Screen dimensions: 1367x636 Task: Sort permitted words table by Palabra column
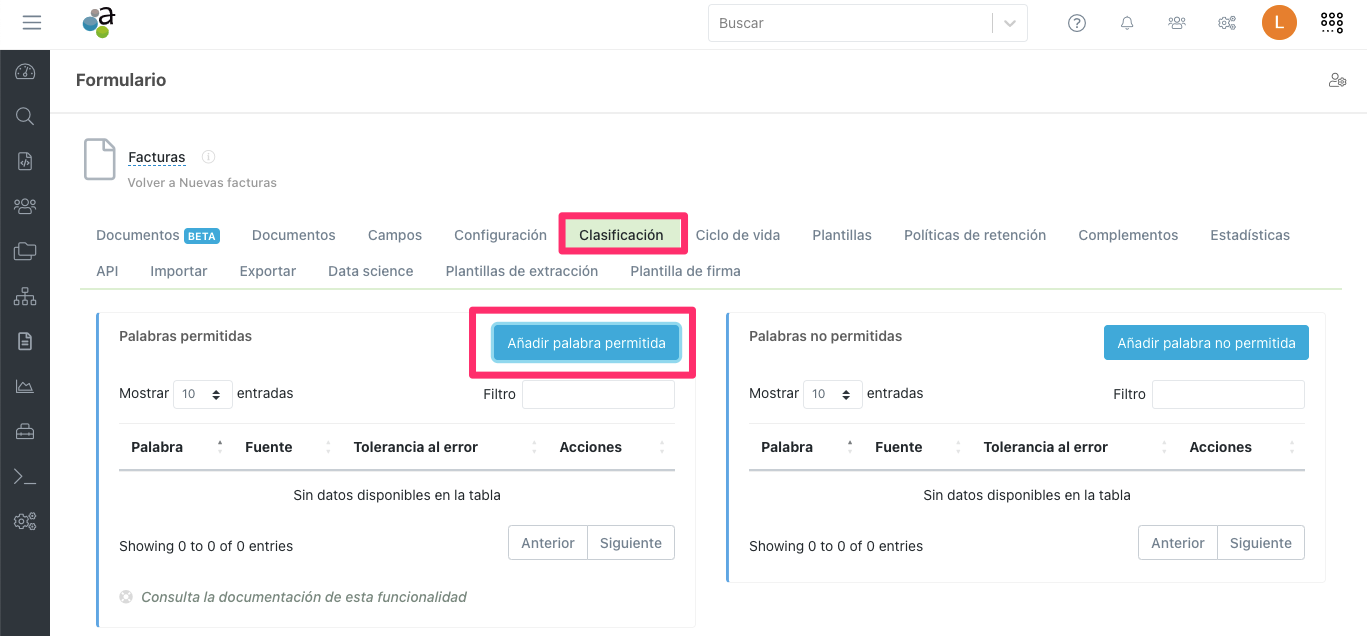click(x=157, y=447)
